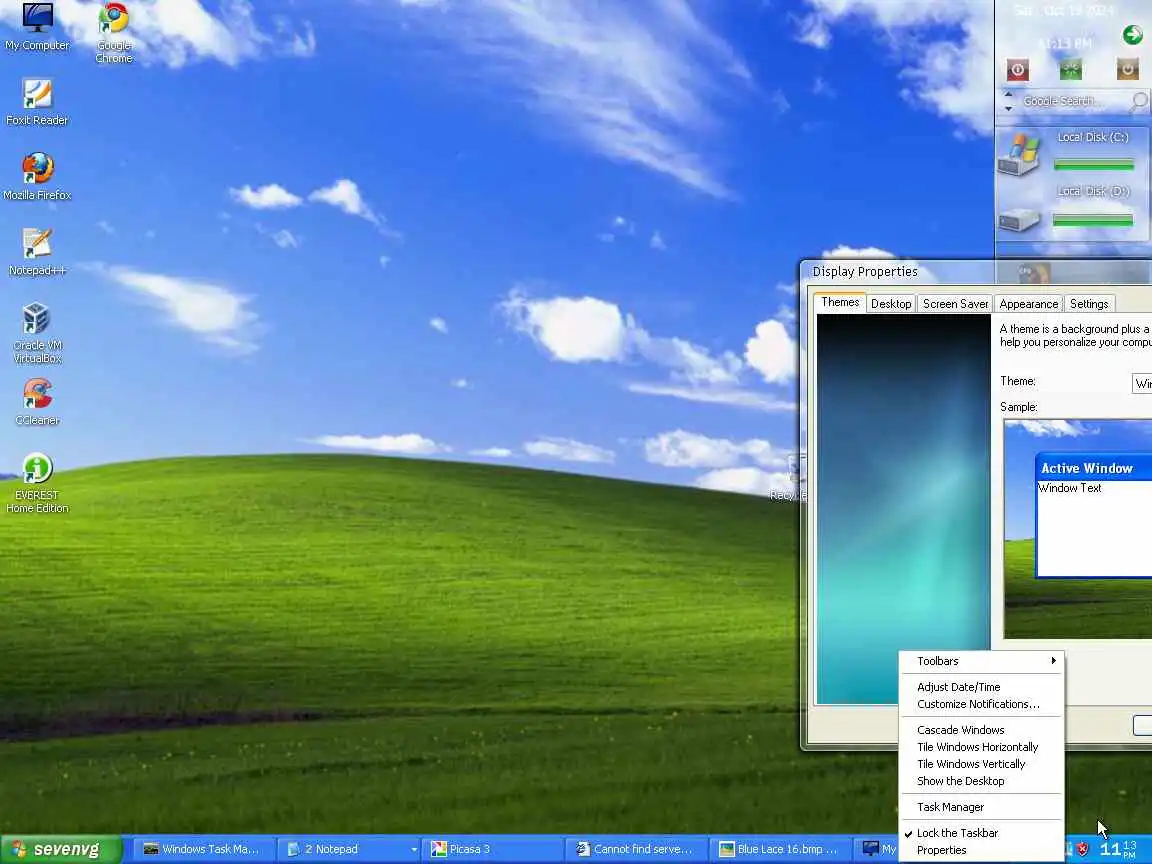Image resolution: width=1152 pixels, height=864 pixels.
Task: Click the magnifier icon in Google Search
Action: pyautogui.click(x=1138, y=101)
